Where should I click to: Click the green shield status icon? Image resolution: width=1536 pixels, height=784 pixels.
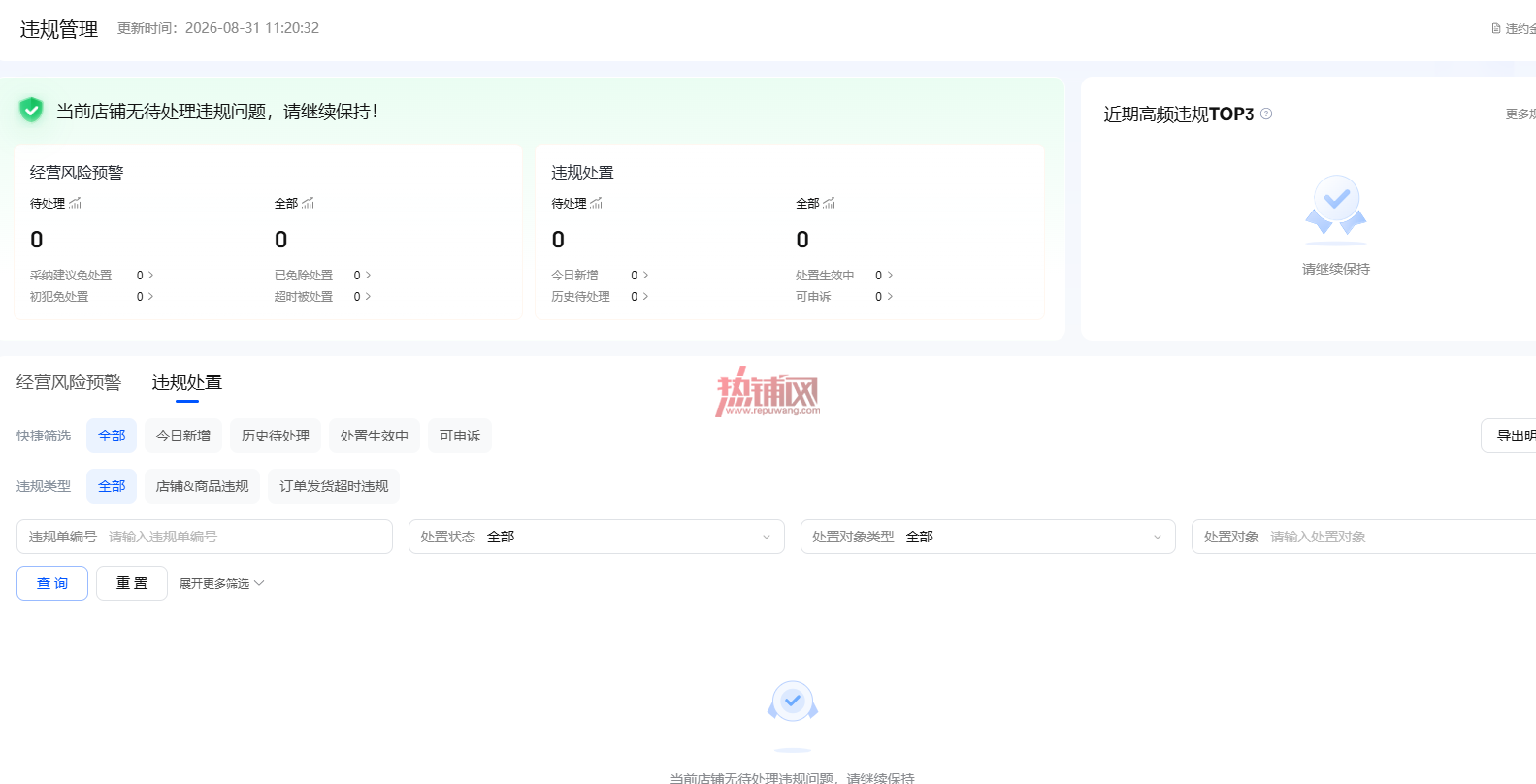click(31, 111)
